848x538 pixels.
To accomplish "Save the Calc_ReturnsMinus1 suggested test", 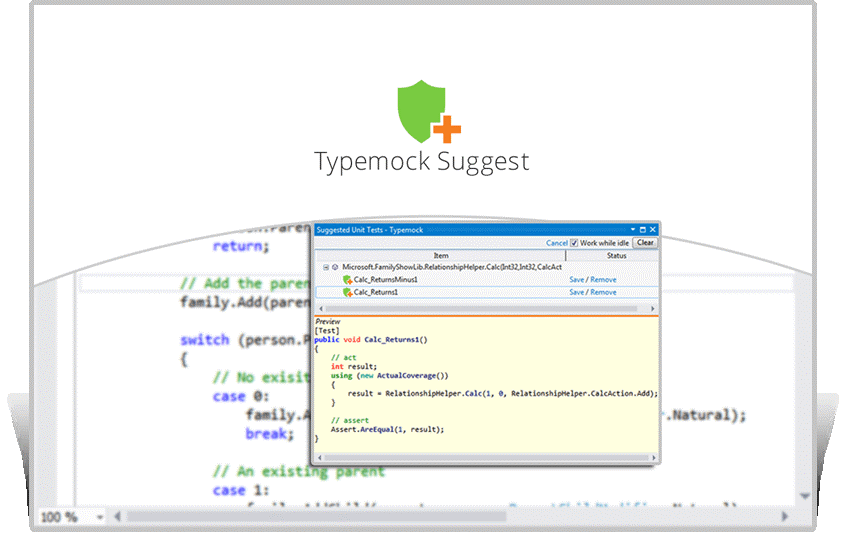I will [577, 280].
